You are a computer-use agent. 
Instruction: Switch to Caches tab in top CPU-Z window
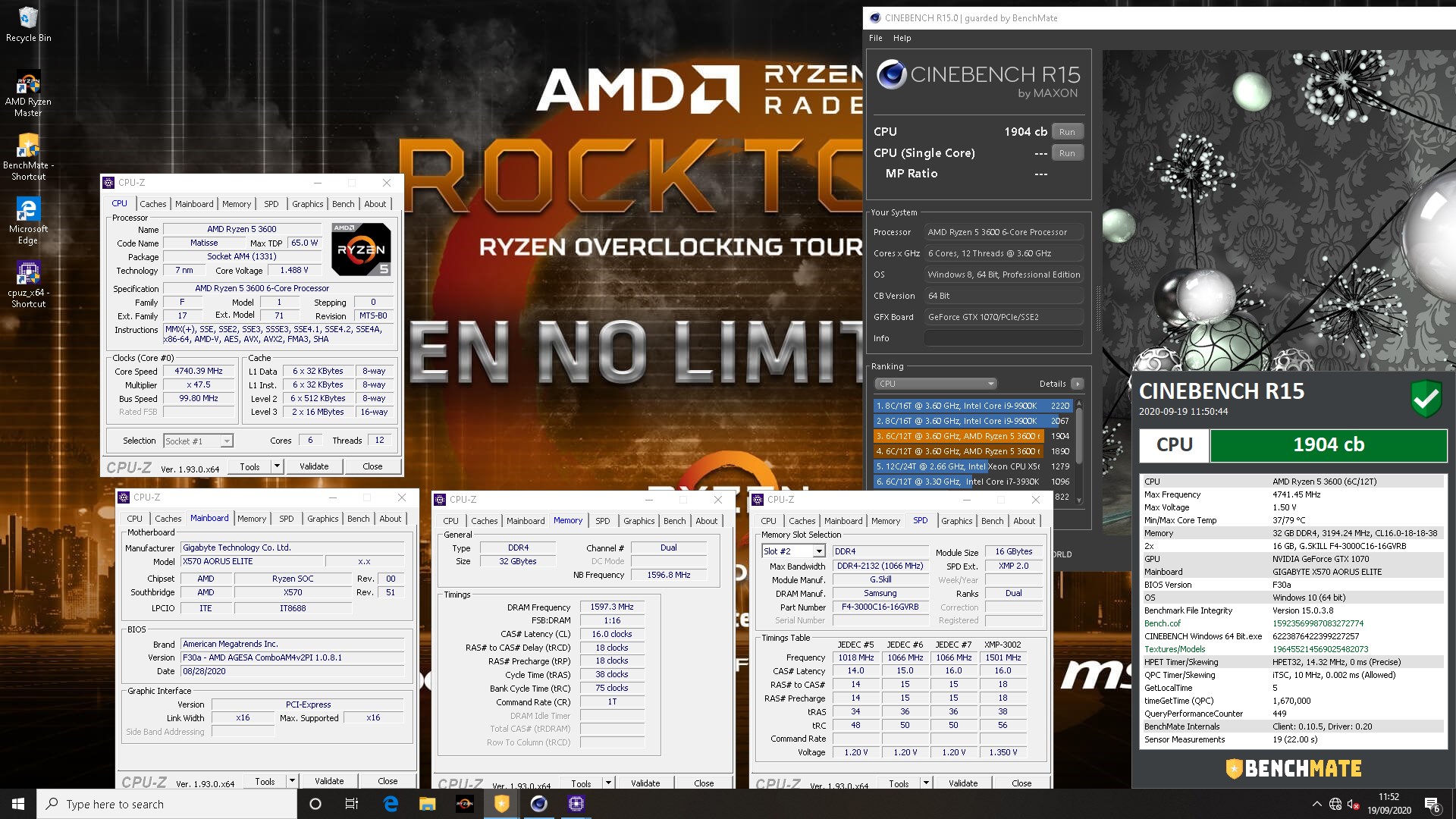153,204
